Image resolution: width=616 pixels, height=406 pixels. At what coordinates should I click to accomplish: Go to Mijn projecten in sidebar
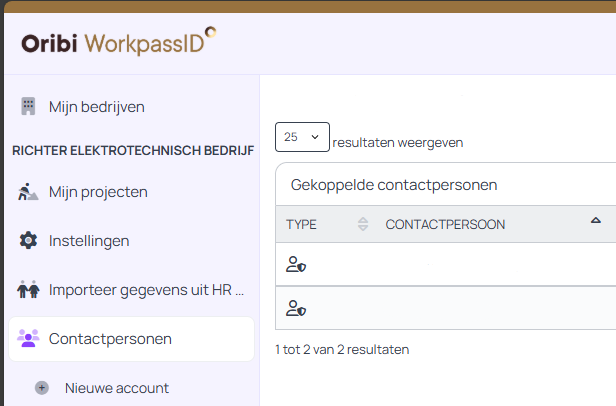click(x=98, y=192)
